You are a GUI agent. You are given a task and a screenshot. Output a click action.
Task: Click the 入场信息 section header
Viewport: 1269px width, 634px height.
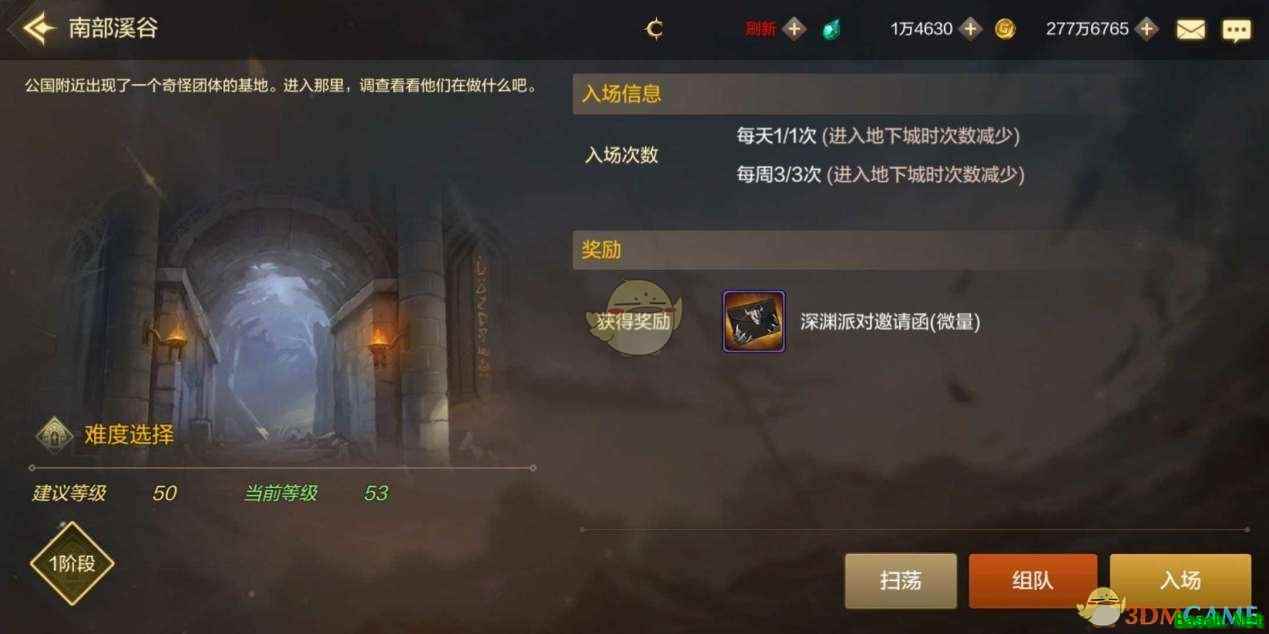(x=622, y=94)
